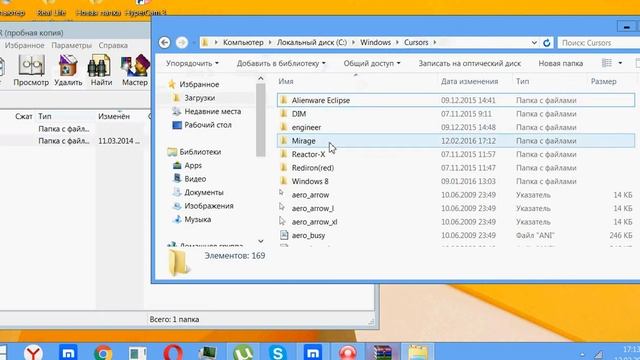Click the Back arrow in Explorer

click(x=164, y=42)
